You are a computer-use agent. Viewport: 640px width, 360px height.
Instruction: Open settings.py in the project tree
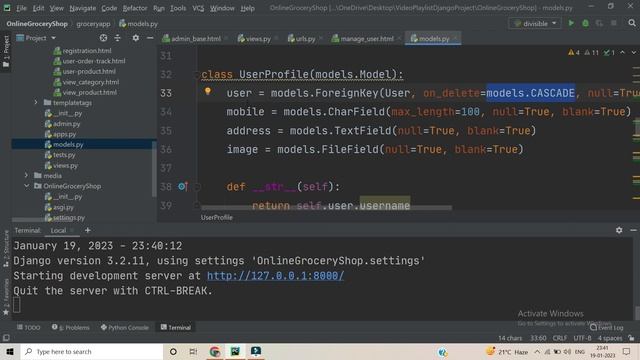point(69,218)
